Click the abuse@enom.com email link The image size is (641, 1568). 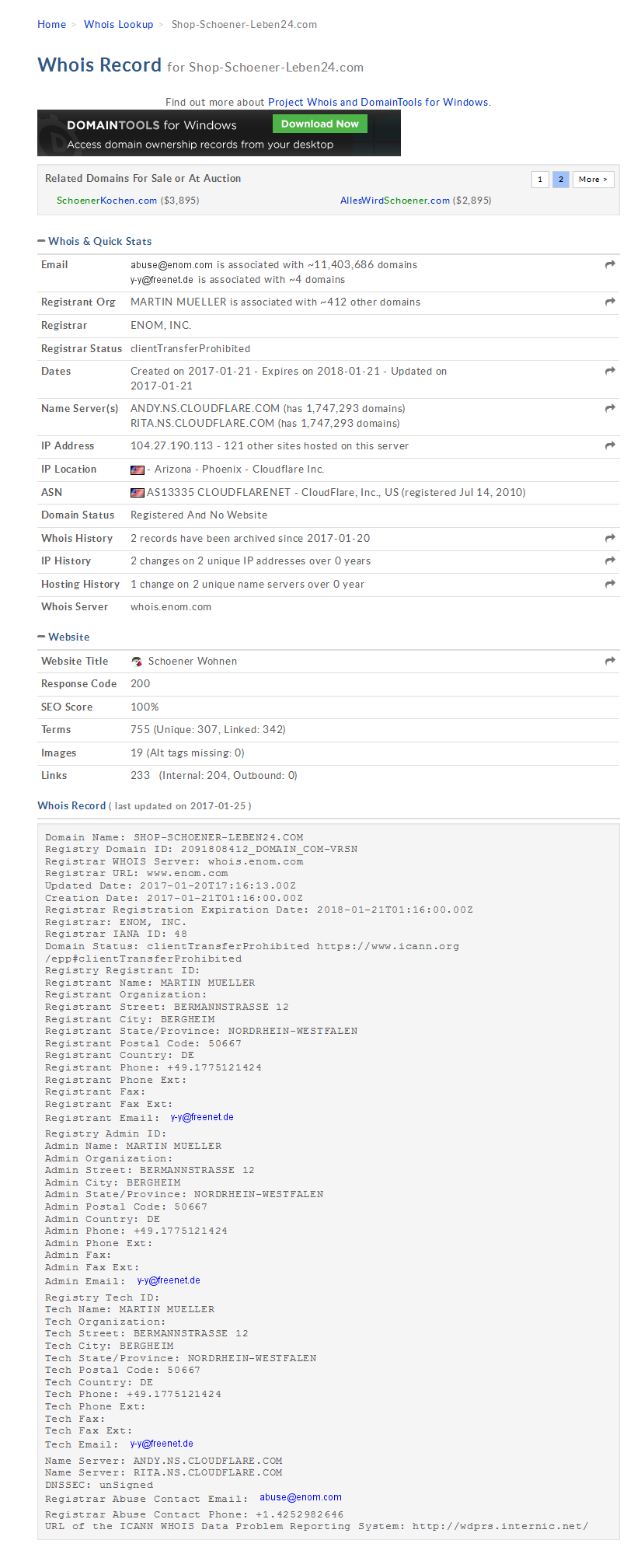click(301, 1497)
